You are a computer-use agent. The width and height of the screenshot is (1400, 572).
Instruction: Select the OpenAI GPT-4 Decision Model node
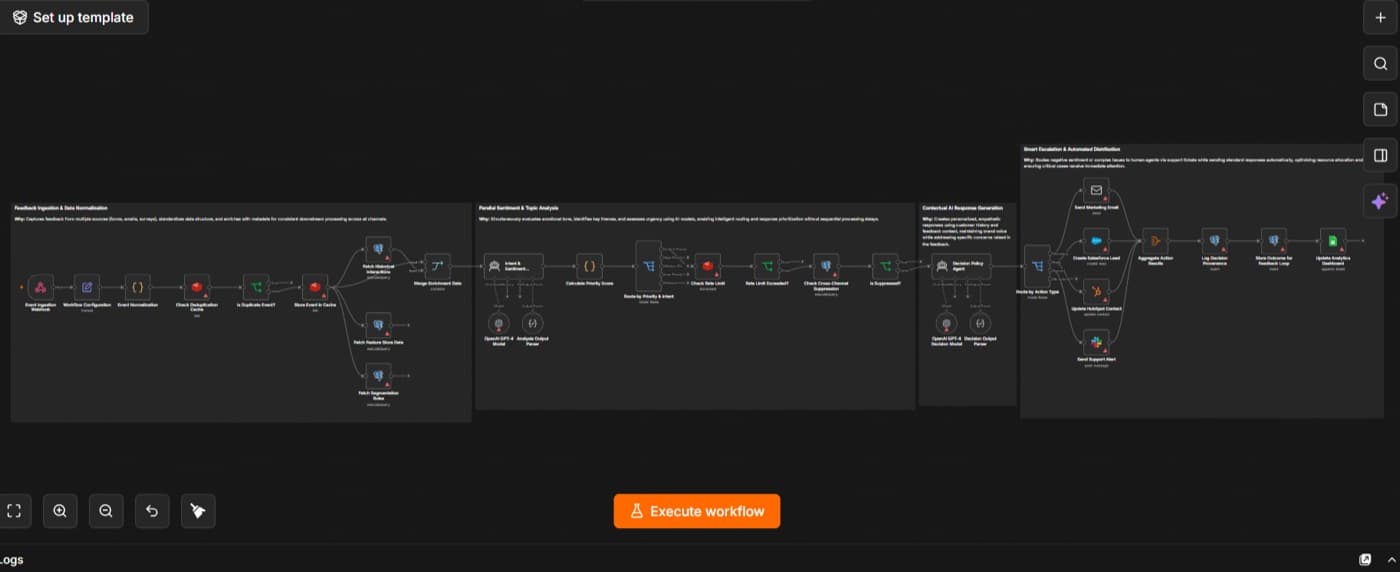tap(946, 324)
